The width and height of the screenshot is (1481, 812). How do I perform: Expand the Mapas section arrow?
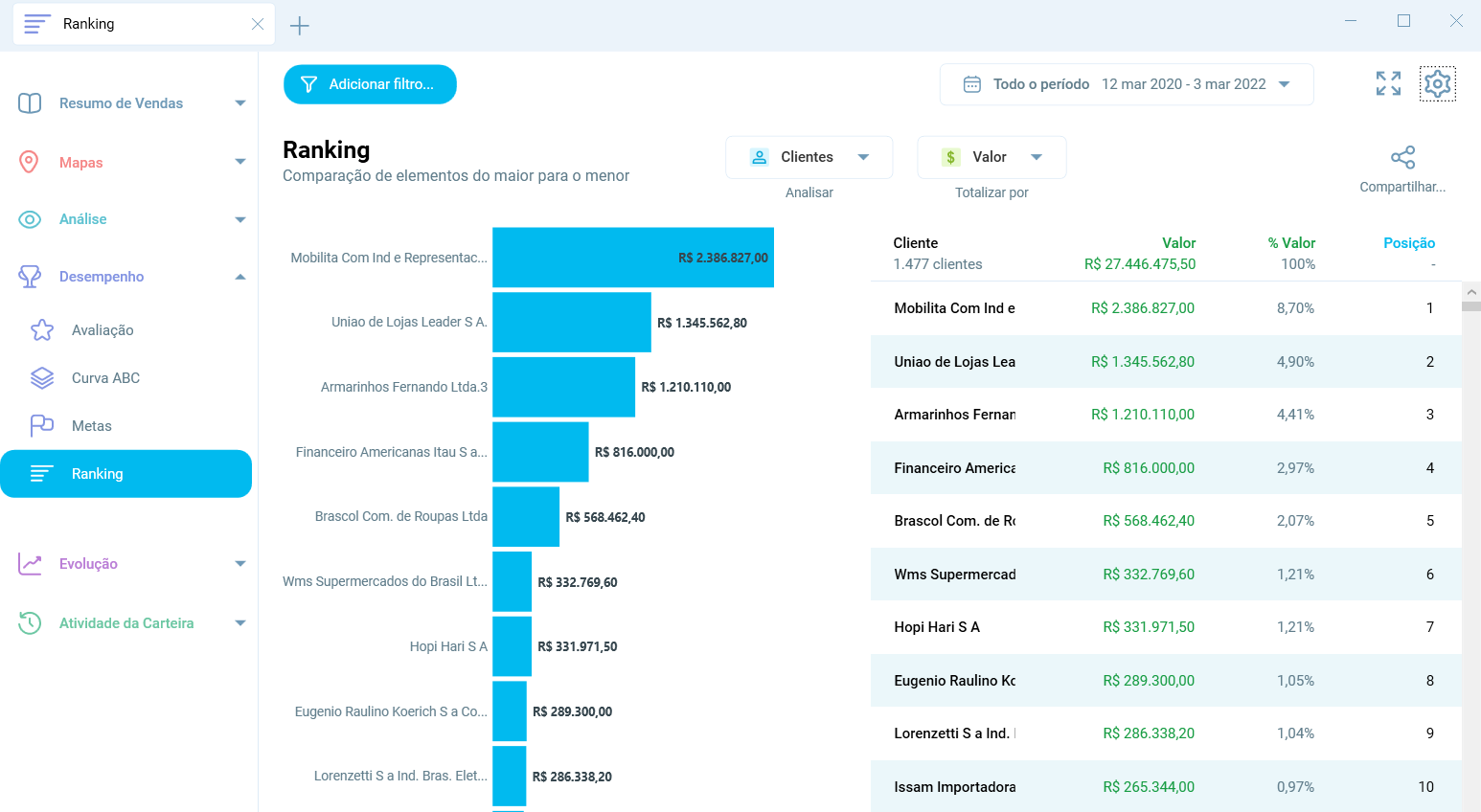click(x=240, y=163)
